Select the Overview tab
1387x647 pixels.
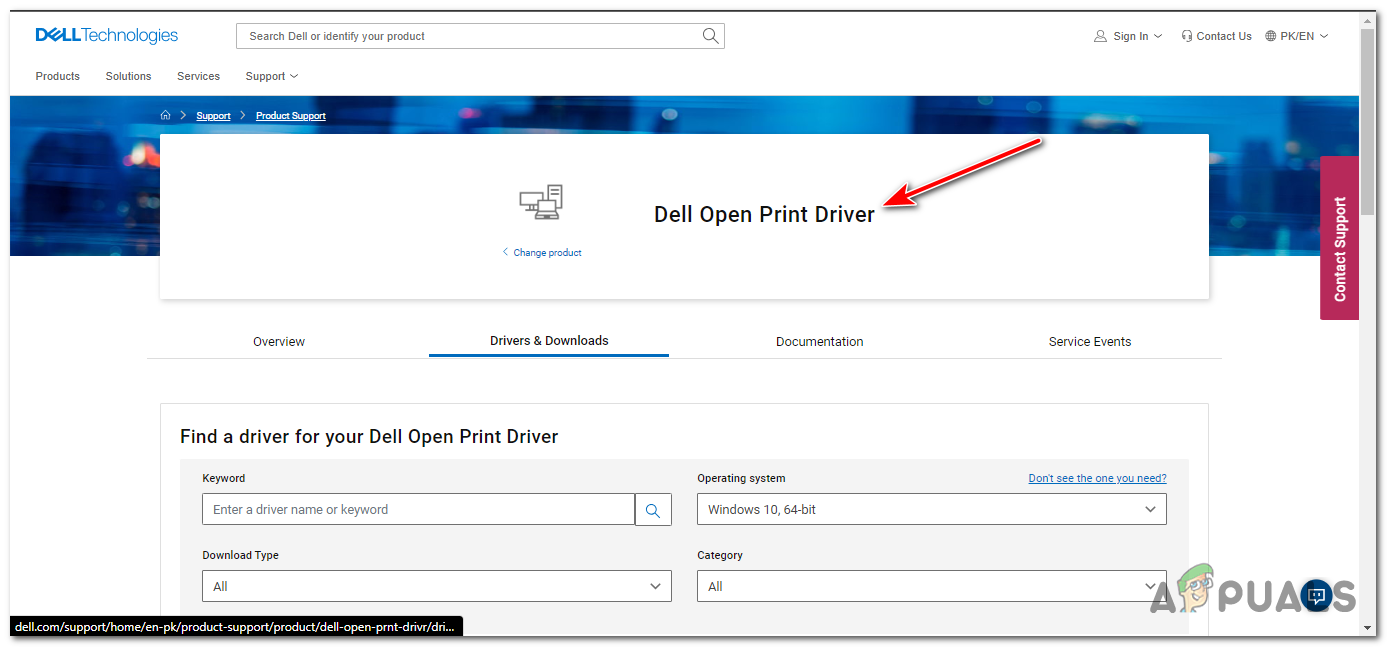pos(278,341)
